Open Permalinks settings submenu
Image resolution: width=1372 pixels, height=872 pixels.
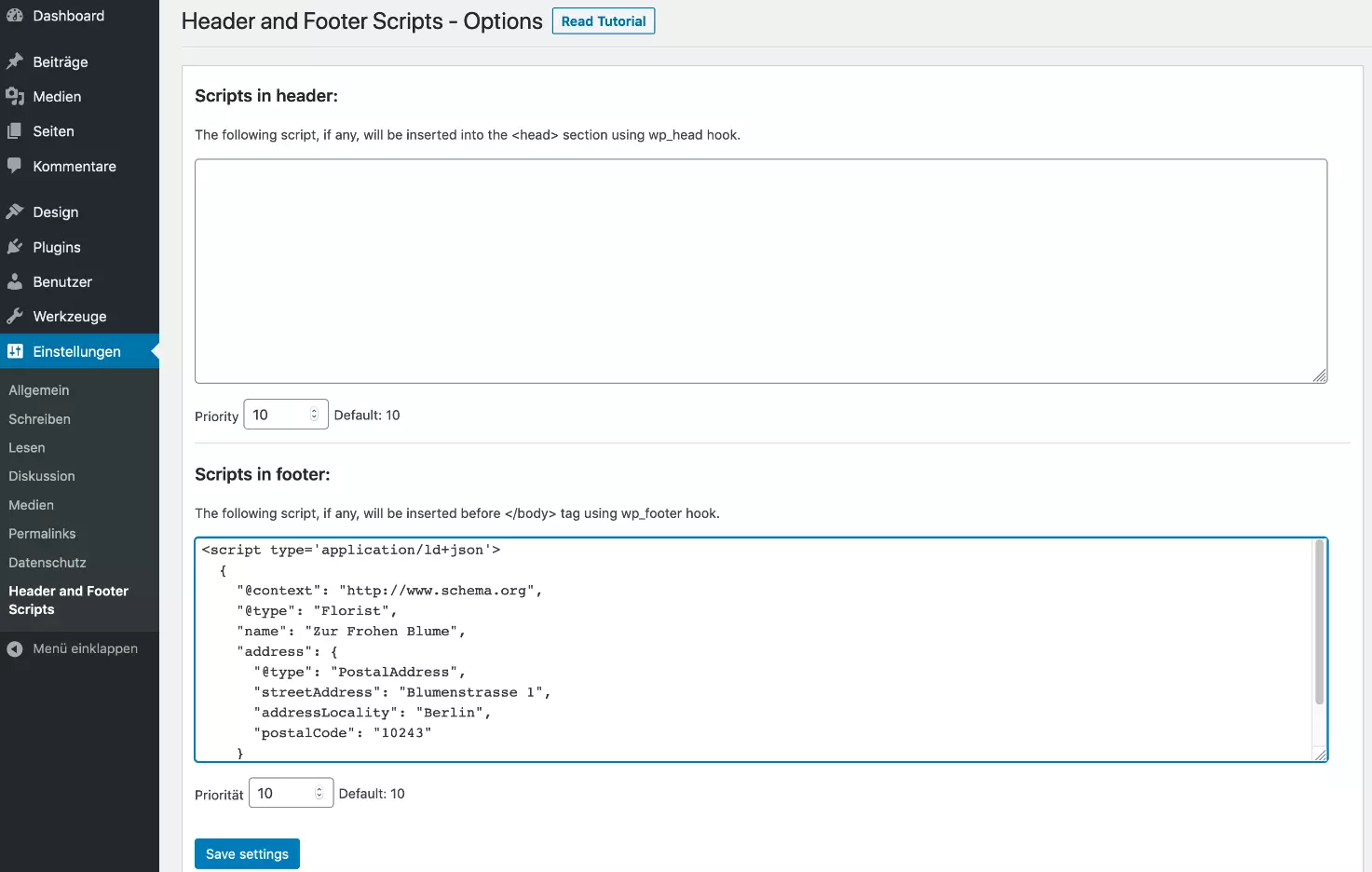(x=42, y=534)
